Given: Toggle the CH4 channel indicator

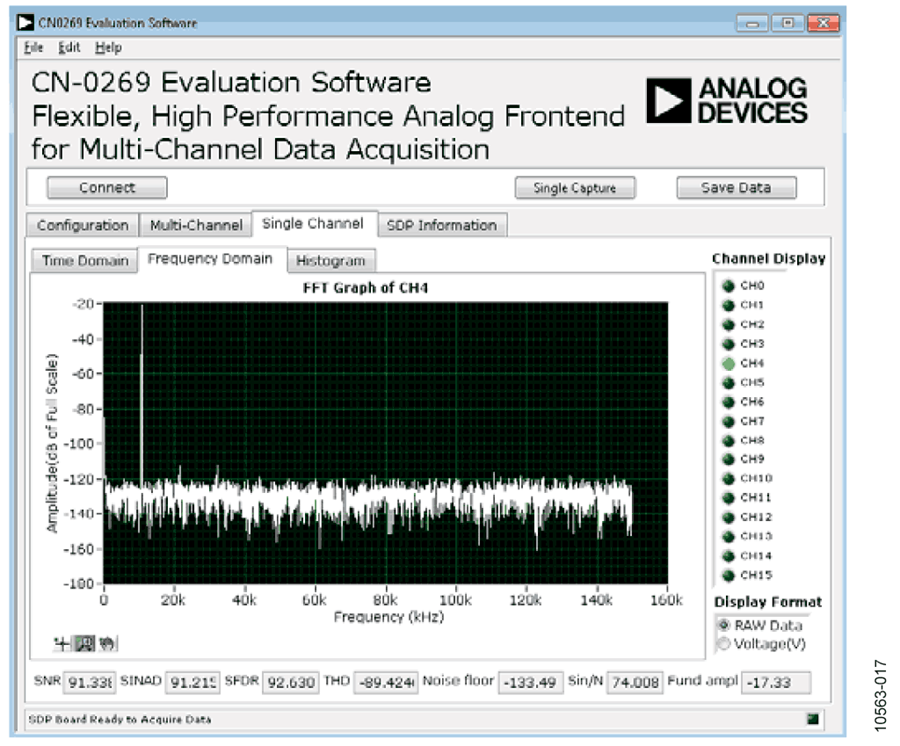Looking at the screenshot, I should coord(728,363).
